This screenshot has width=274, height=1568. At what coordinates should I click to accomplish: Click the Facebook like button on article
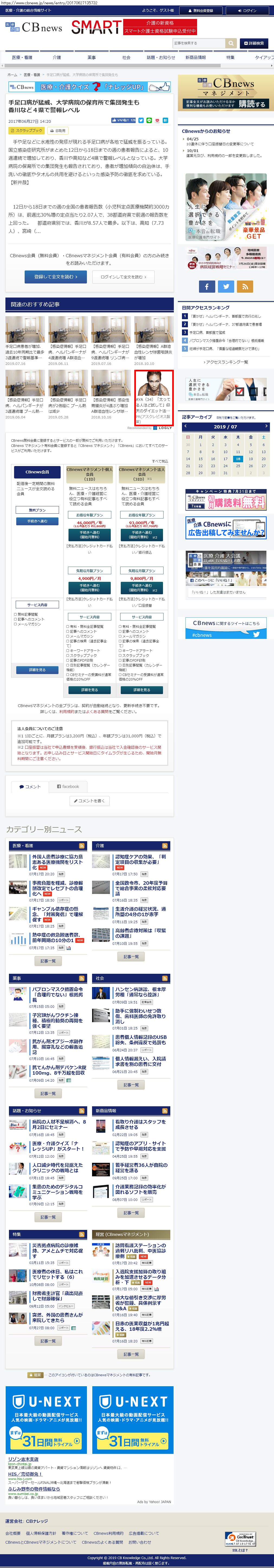click(x=124, y=121)
